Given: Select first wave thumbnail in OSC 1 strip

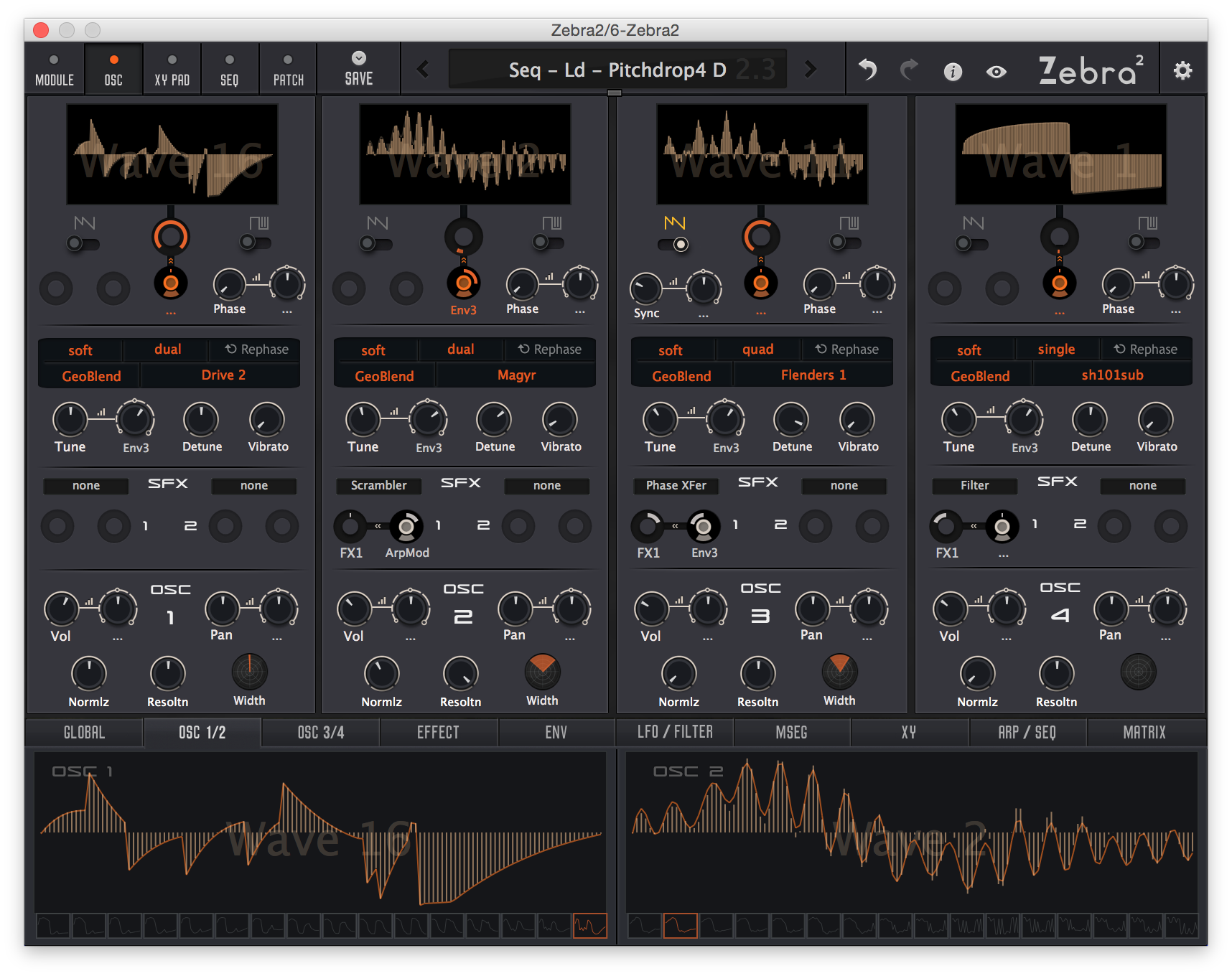Looking at the screenshot, I should click(52, 926).
